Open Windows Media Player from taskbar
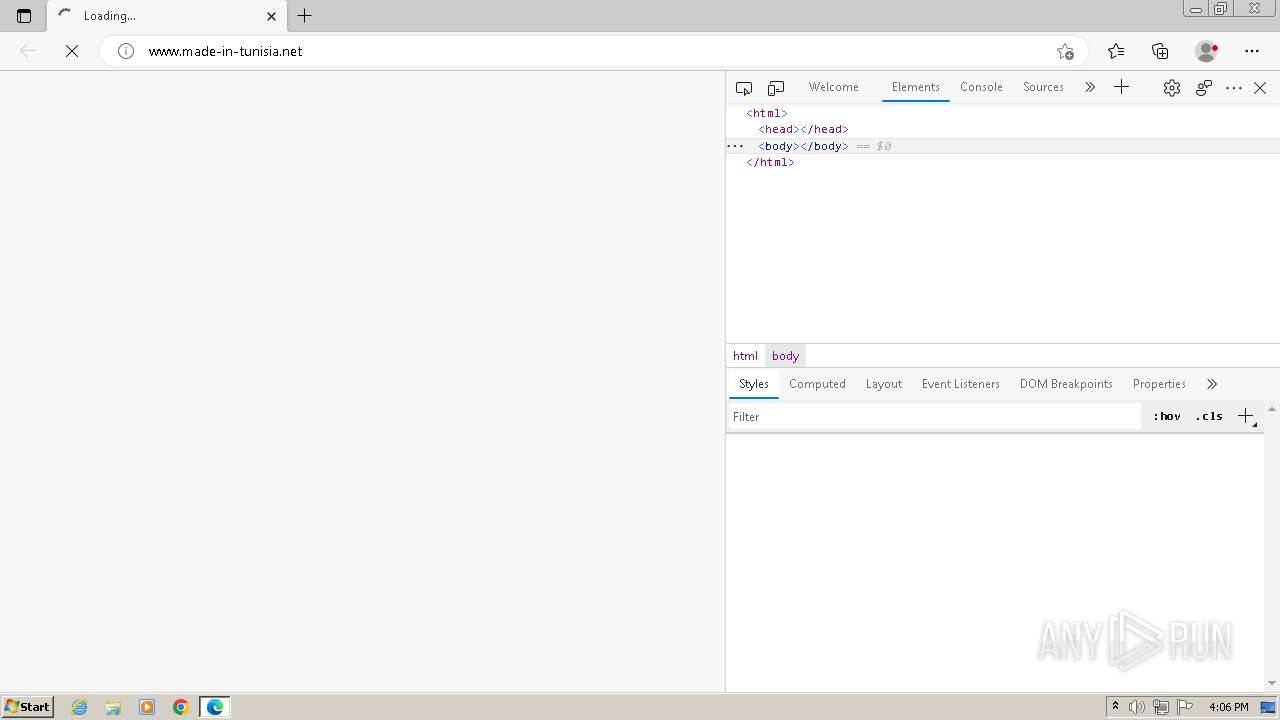 [x=147, y=707]
